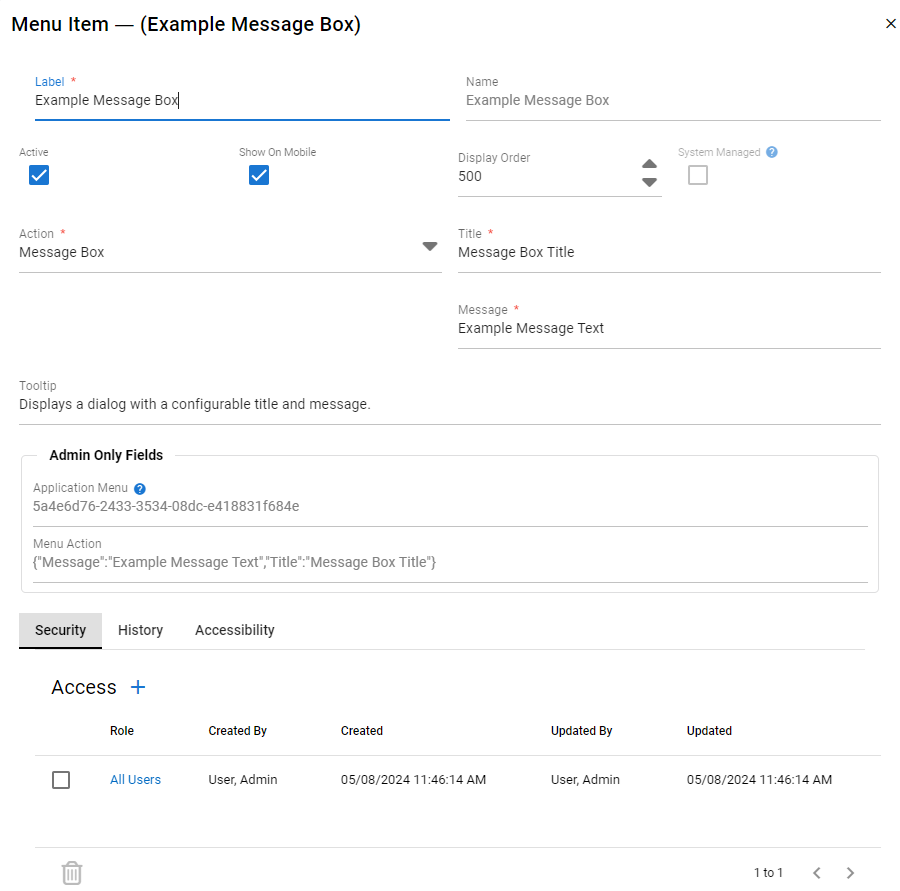Open System Managed help icon
The height and width of the screenshot is (891, 900).
772,152
